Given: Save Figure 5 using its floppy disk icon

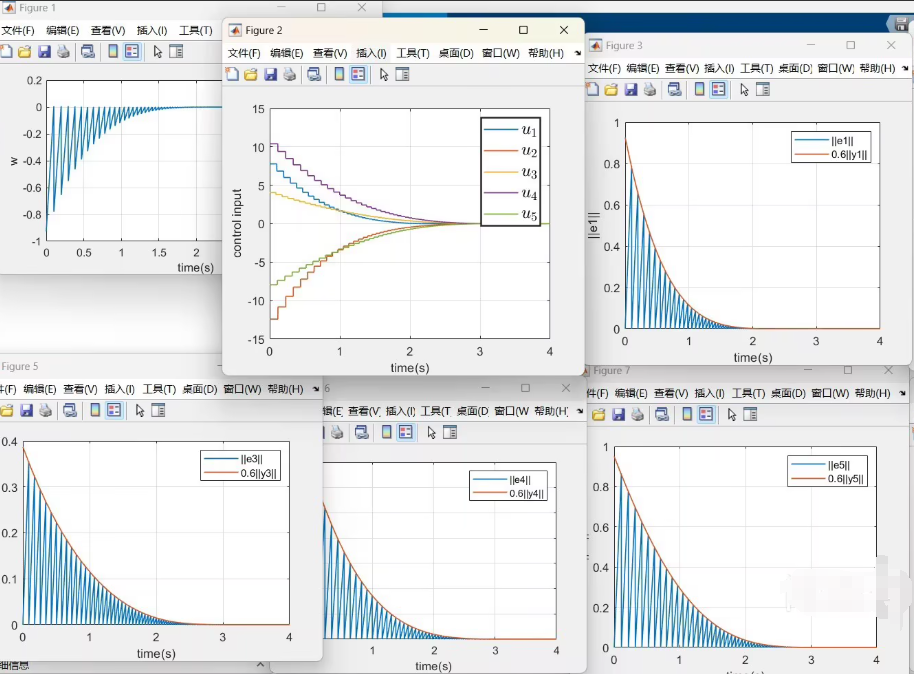Looking at the screenshot, I should (26, 410).
